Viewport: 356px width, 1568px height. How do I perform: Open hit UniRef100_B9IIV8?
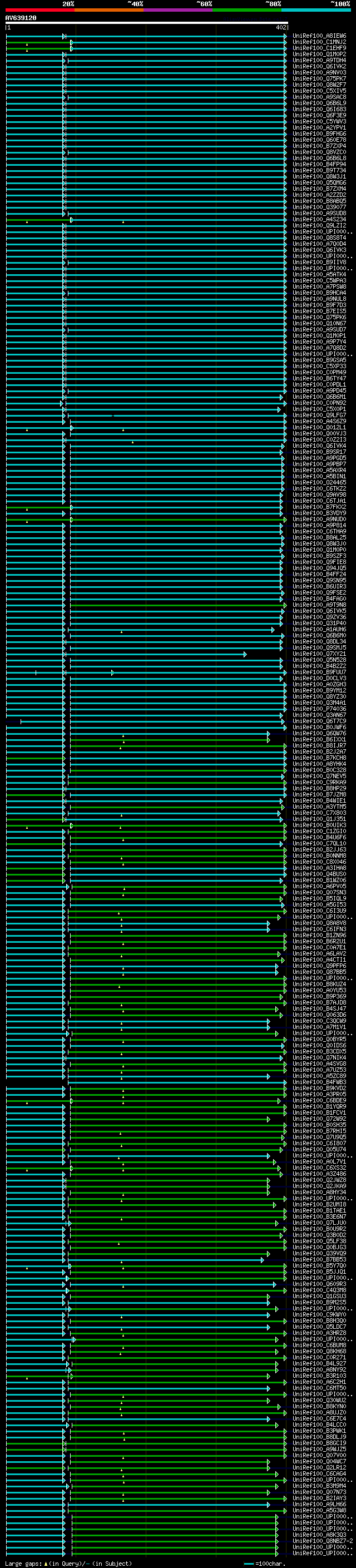point(319,263)
